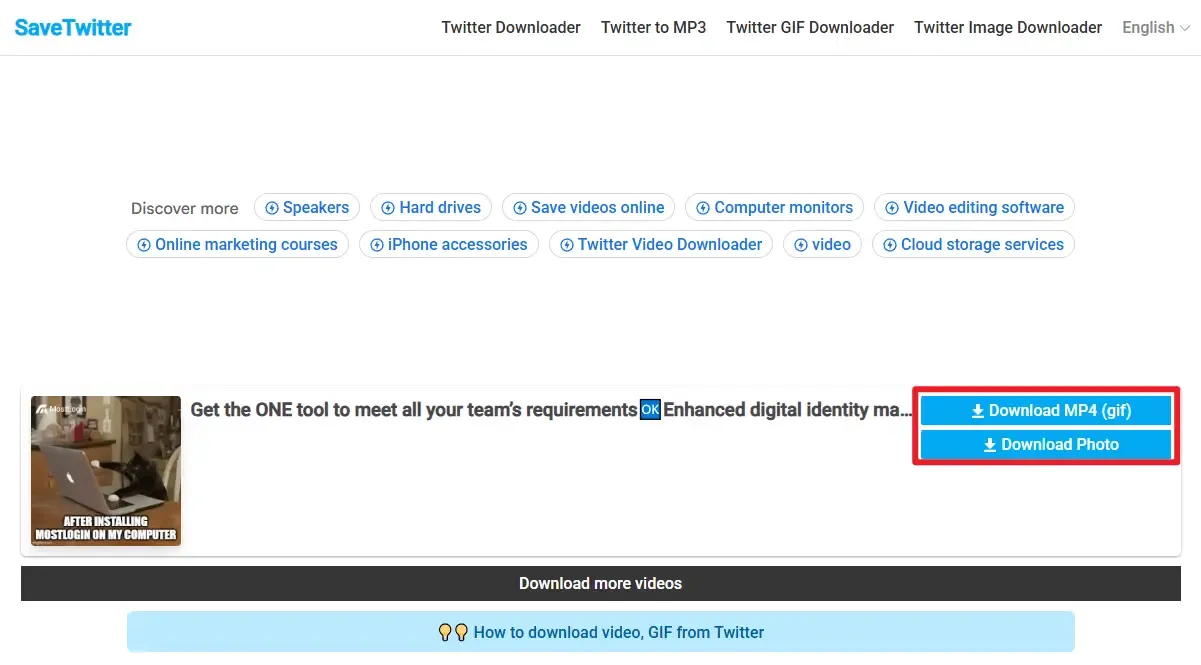Click the Speakers suggestion chip

tap(307, 207)
